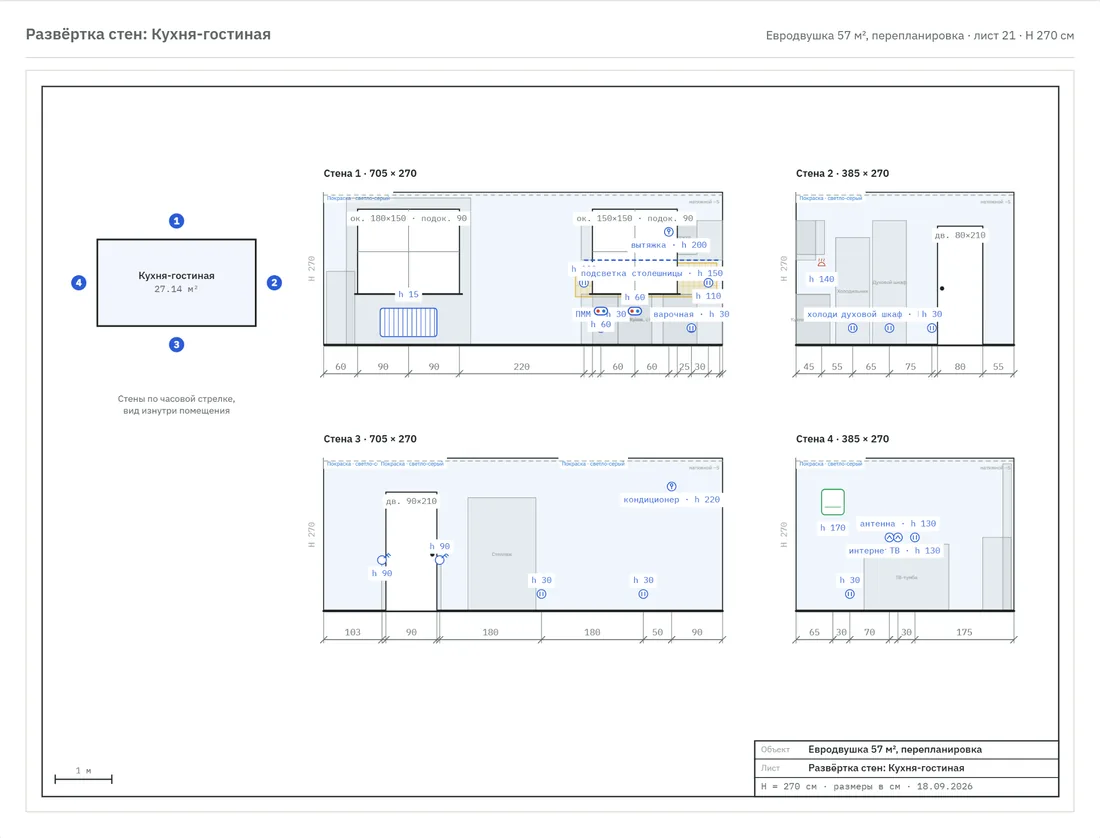
Task: Select wall marker 2 on the room plan
Action: coord(274,283)
